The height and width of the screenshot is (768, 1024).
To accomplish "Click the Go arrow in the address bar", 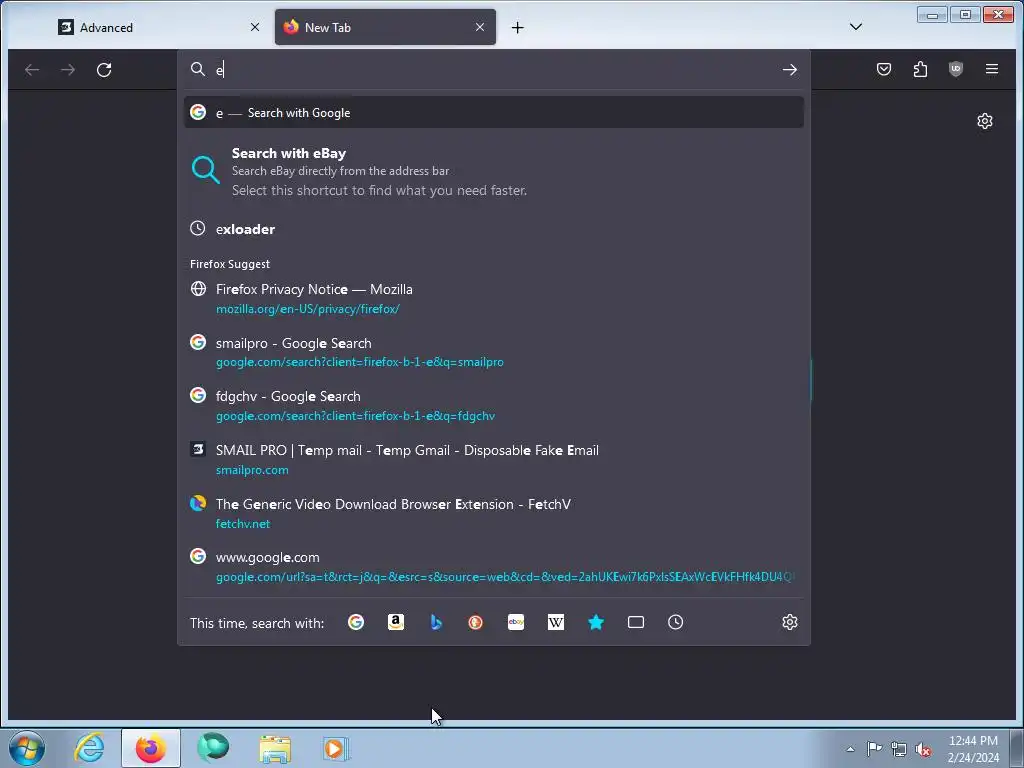I will (x=790, y=70).
